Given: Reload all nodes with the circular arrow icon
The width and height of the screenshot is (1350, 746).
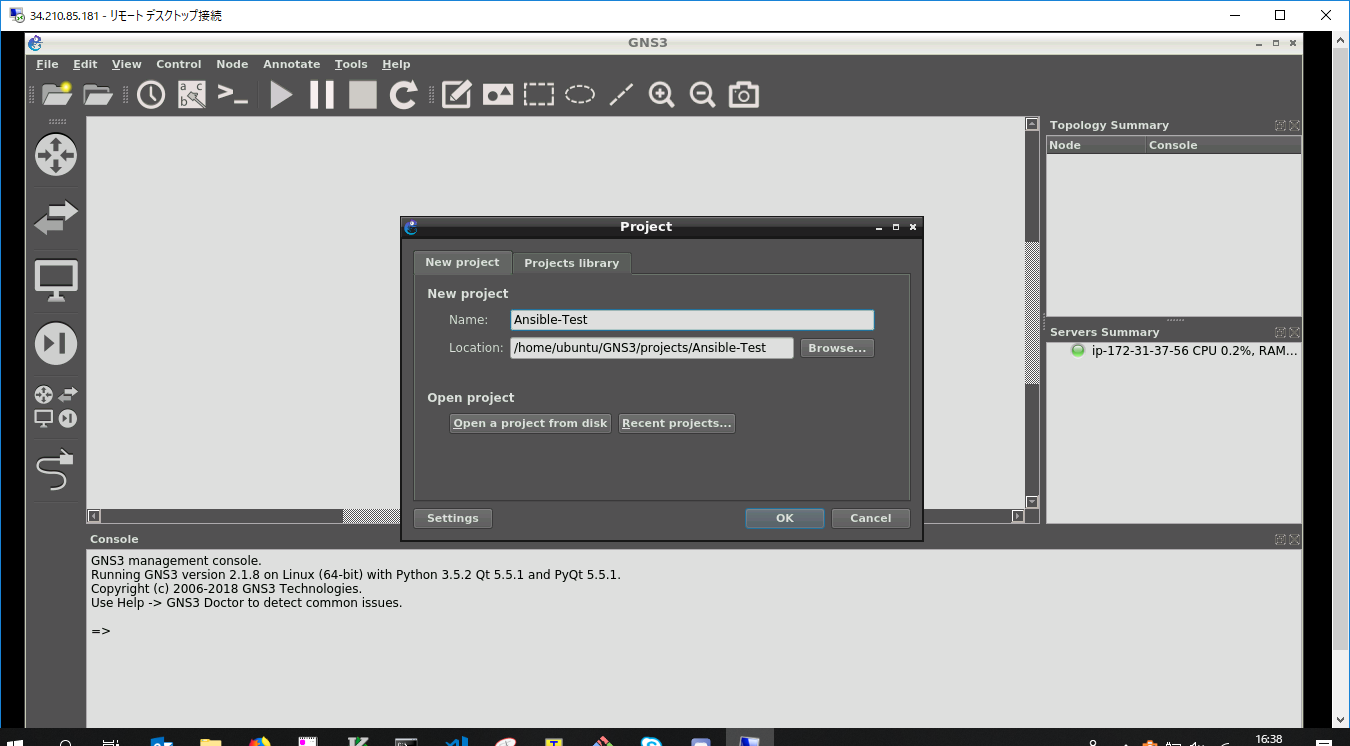Looking at the screenshot, I should coord(403,94).
